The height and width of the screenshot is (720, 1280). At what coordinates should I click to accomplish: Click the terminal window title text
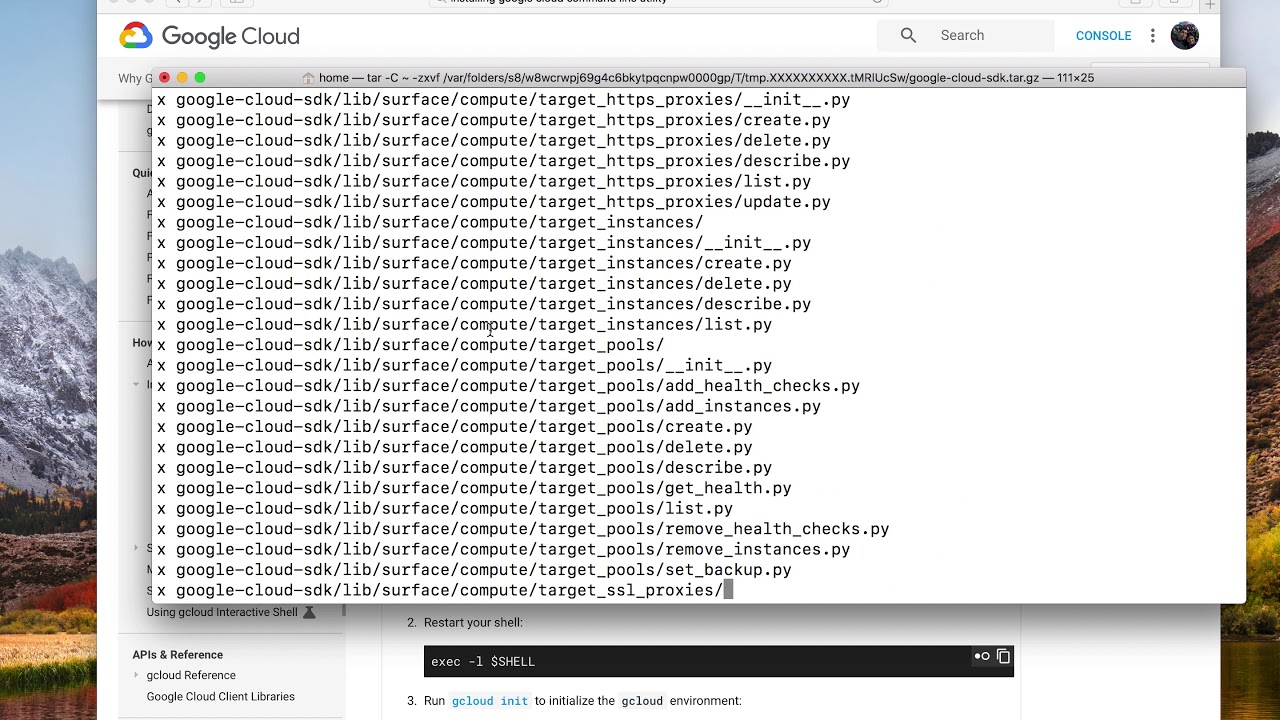click(x=706, y=78)
